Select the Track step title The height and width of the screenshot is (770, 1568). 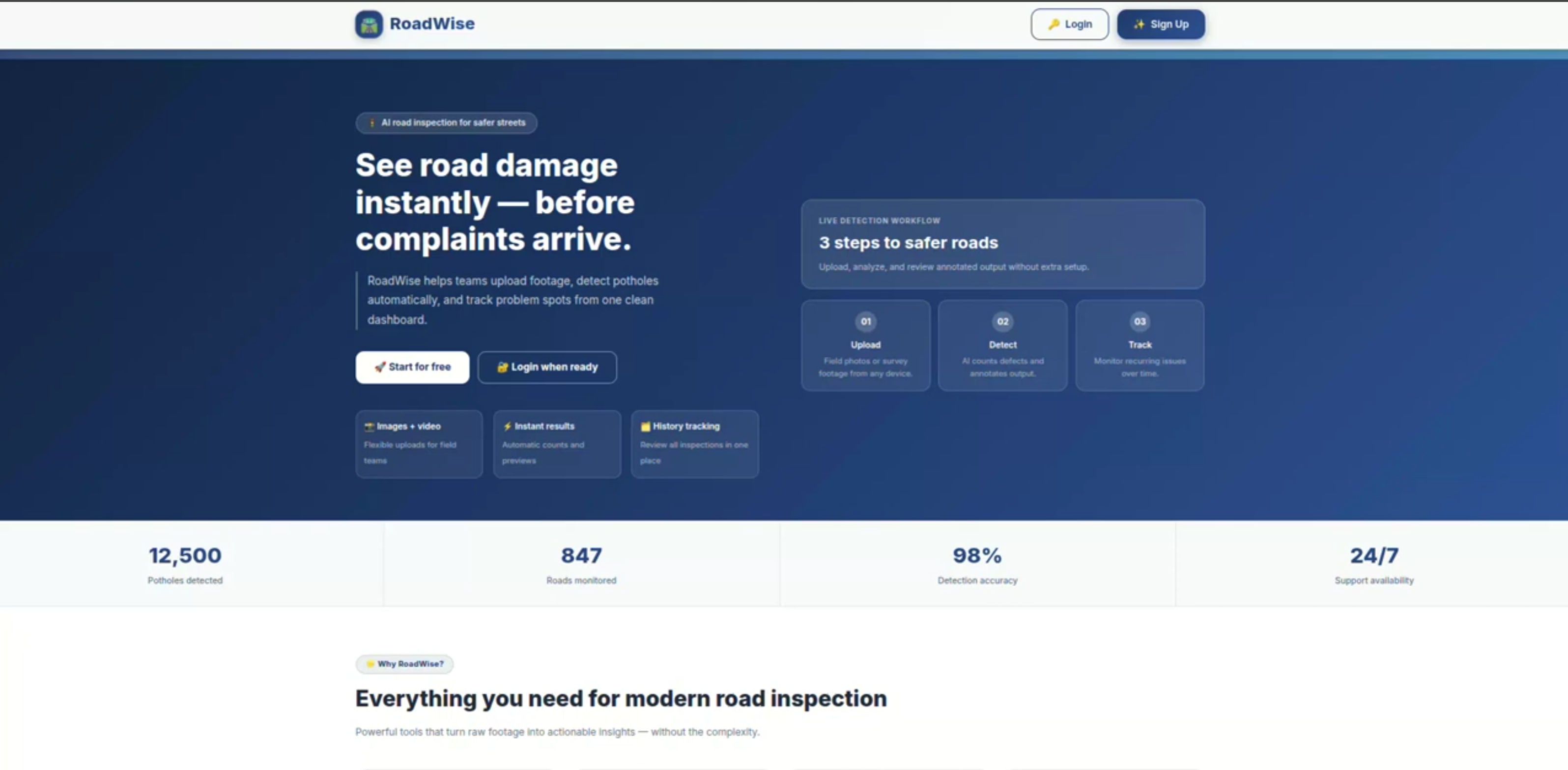[1140, 344]
